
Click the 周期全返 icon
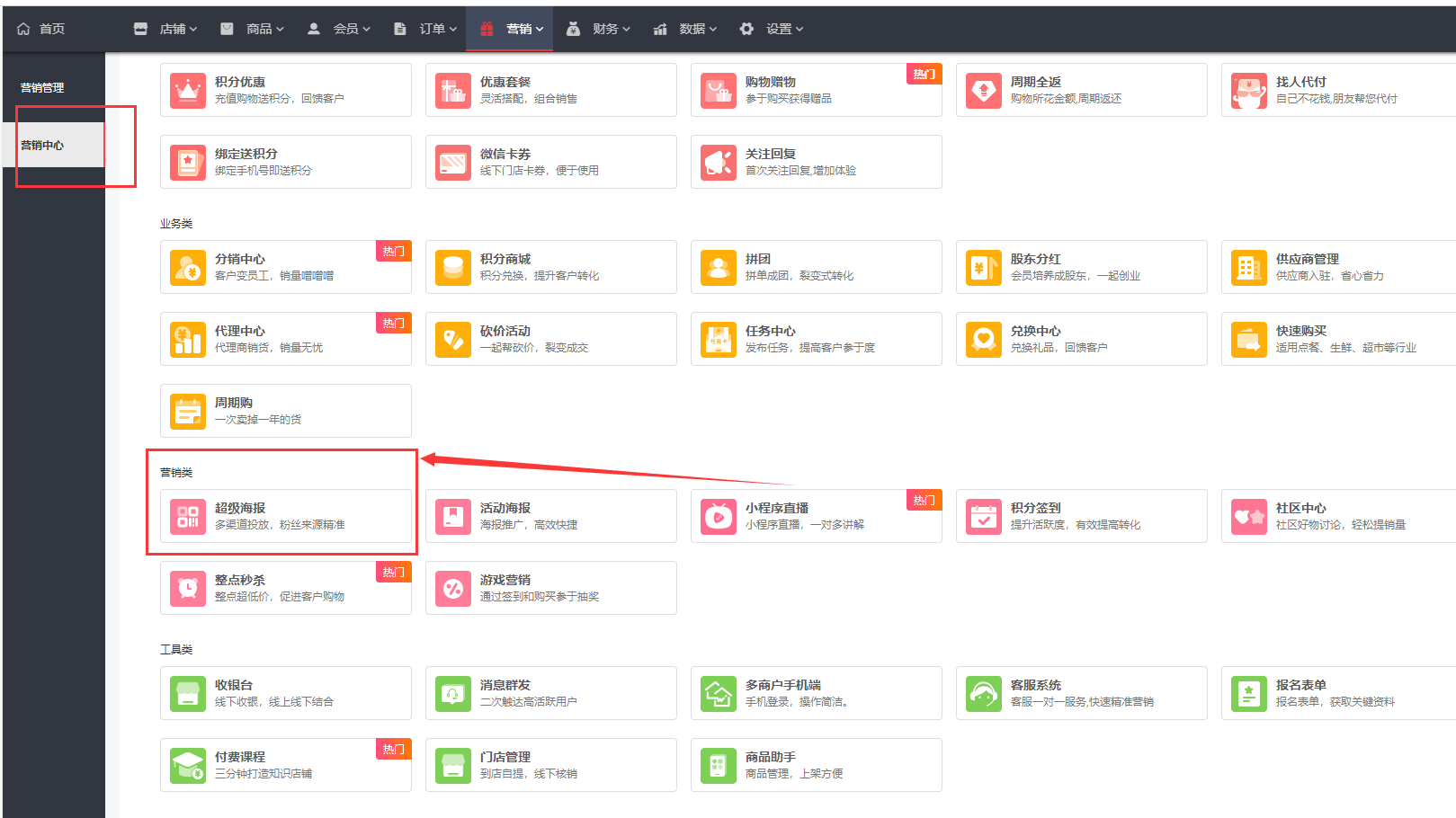coord(984,90)
